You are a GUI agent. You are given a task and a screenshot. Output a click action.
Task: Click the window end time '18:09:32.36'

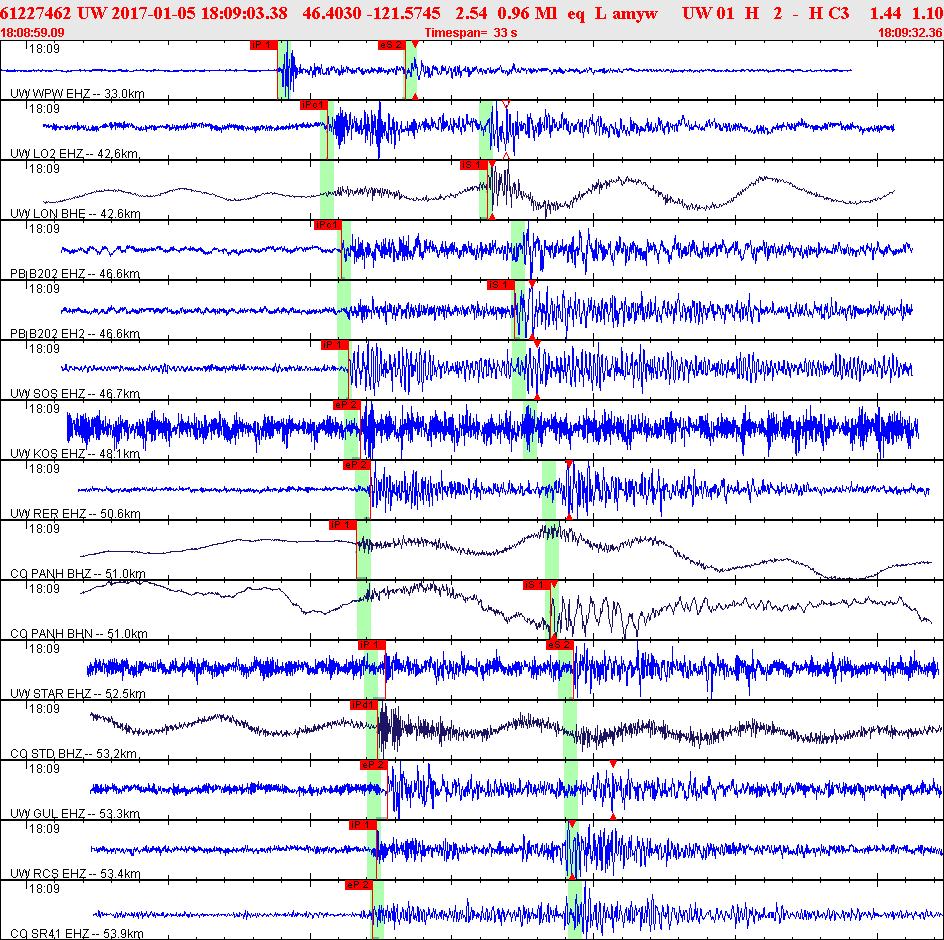pyautogui.click(x=910, y=33)
